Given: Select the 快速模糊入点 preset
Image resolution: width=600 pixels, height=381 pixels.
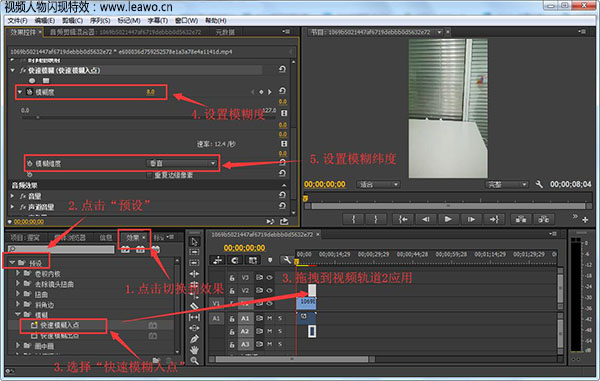Looking at the screenshot, I should [59, 325].
